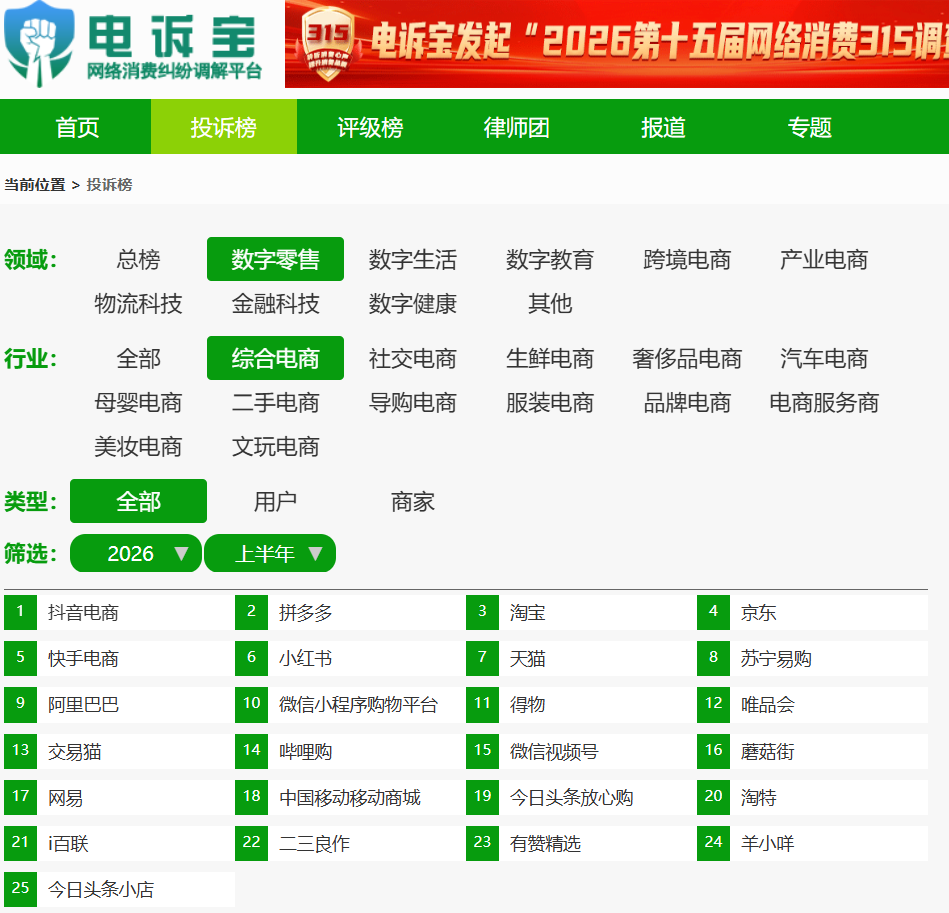Filter by 服装电商 industry
The height and width of the screenshot is (913, 949).
[550, 403]
